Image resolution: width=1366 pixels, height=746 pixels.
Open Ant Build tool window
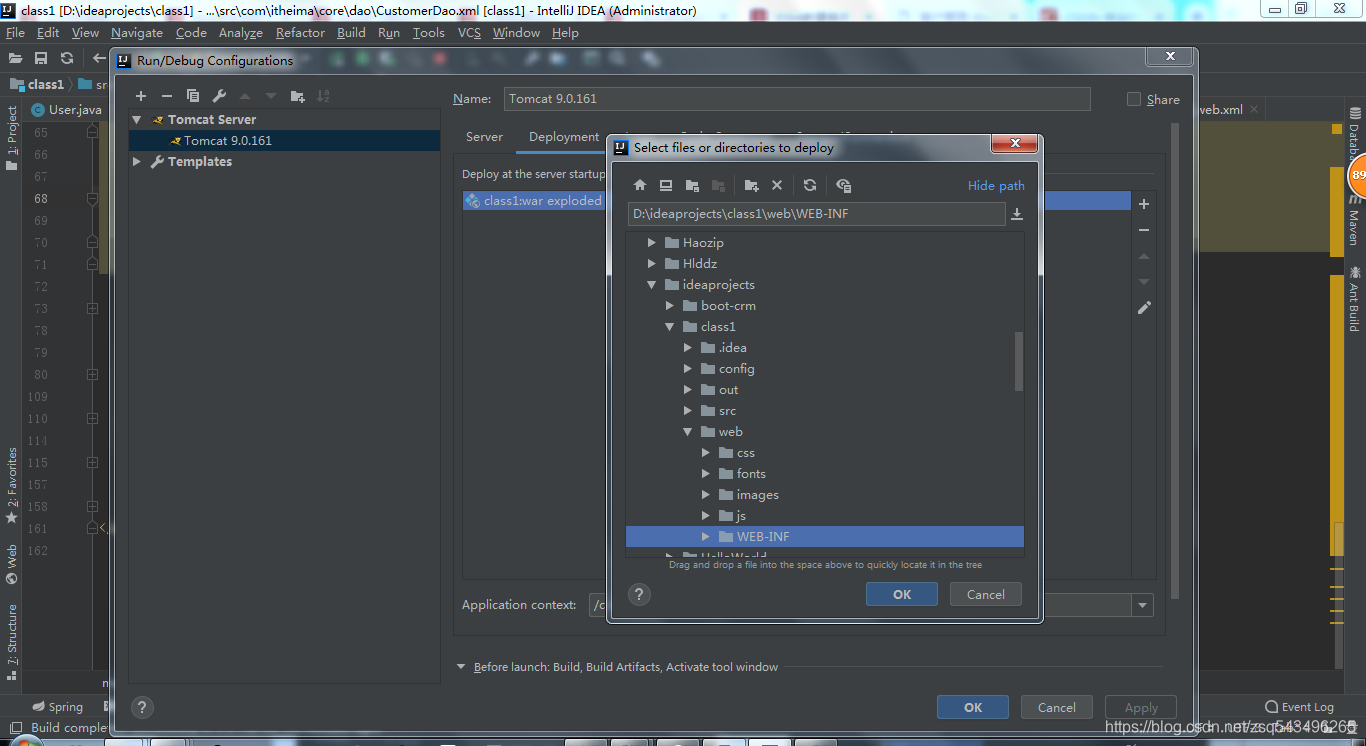1355,299
